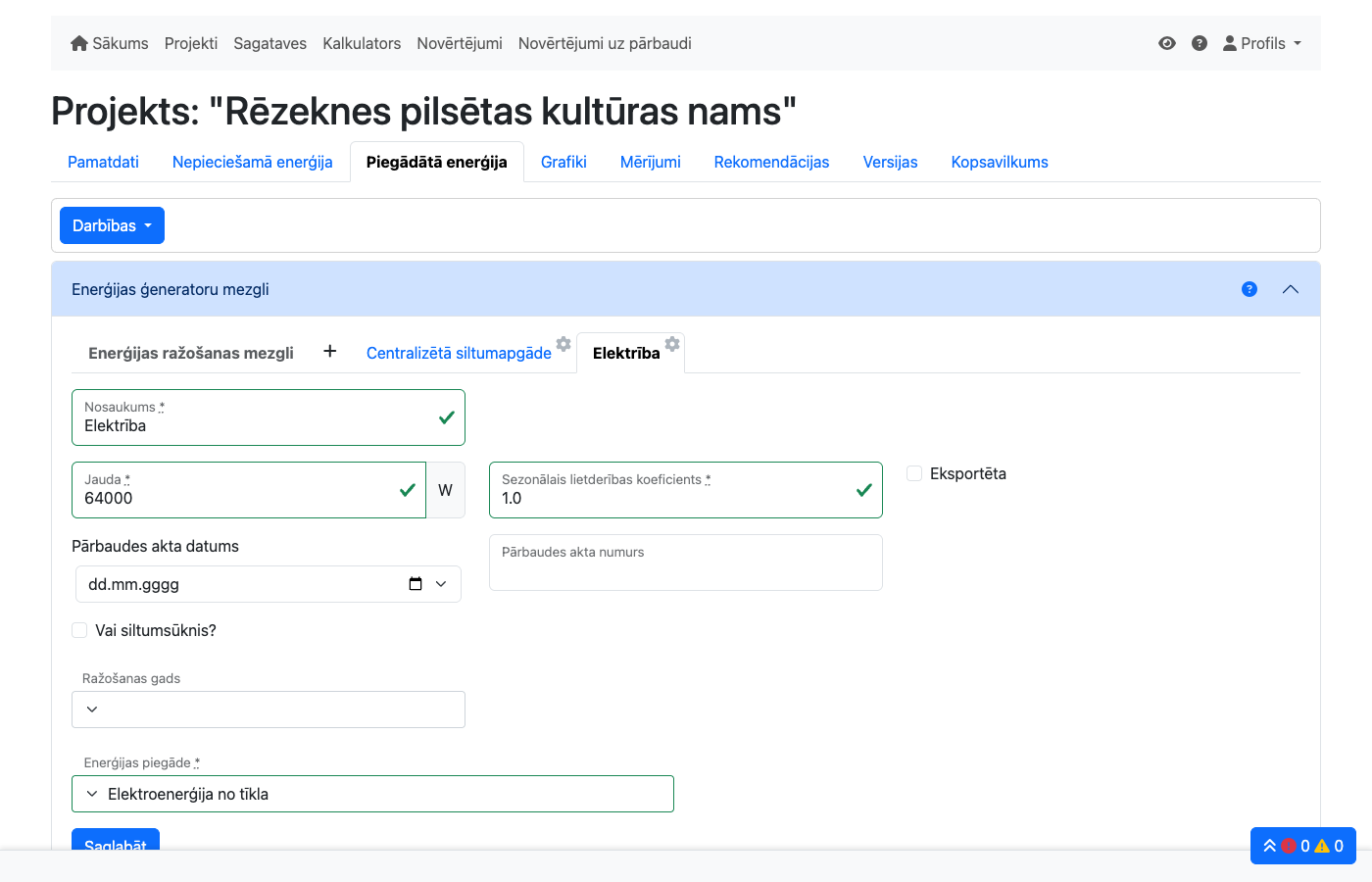Click the Pārbaudes akta numurs input field

(x=685, y=568)
